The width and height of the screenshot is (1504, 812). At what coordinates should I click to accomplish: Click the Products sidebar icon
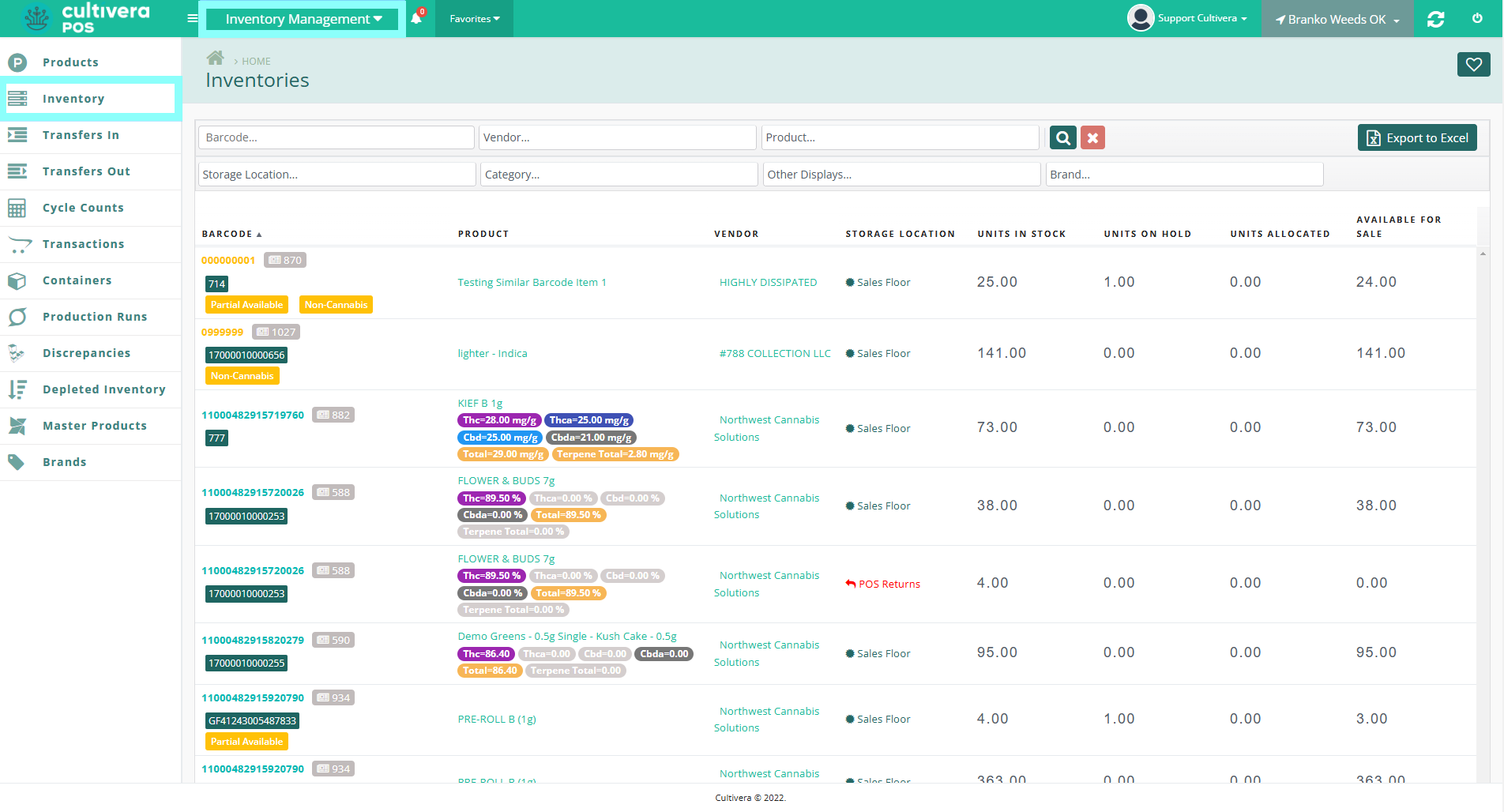(x=17, y=62)
